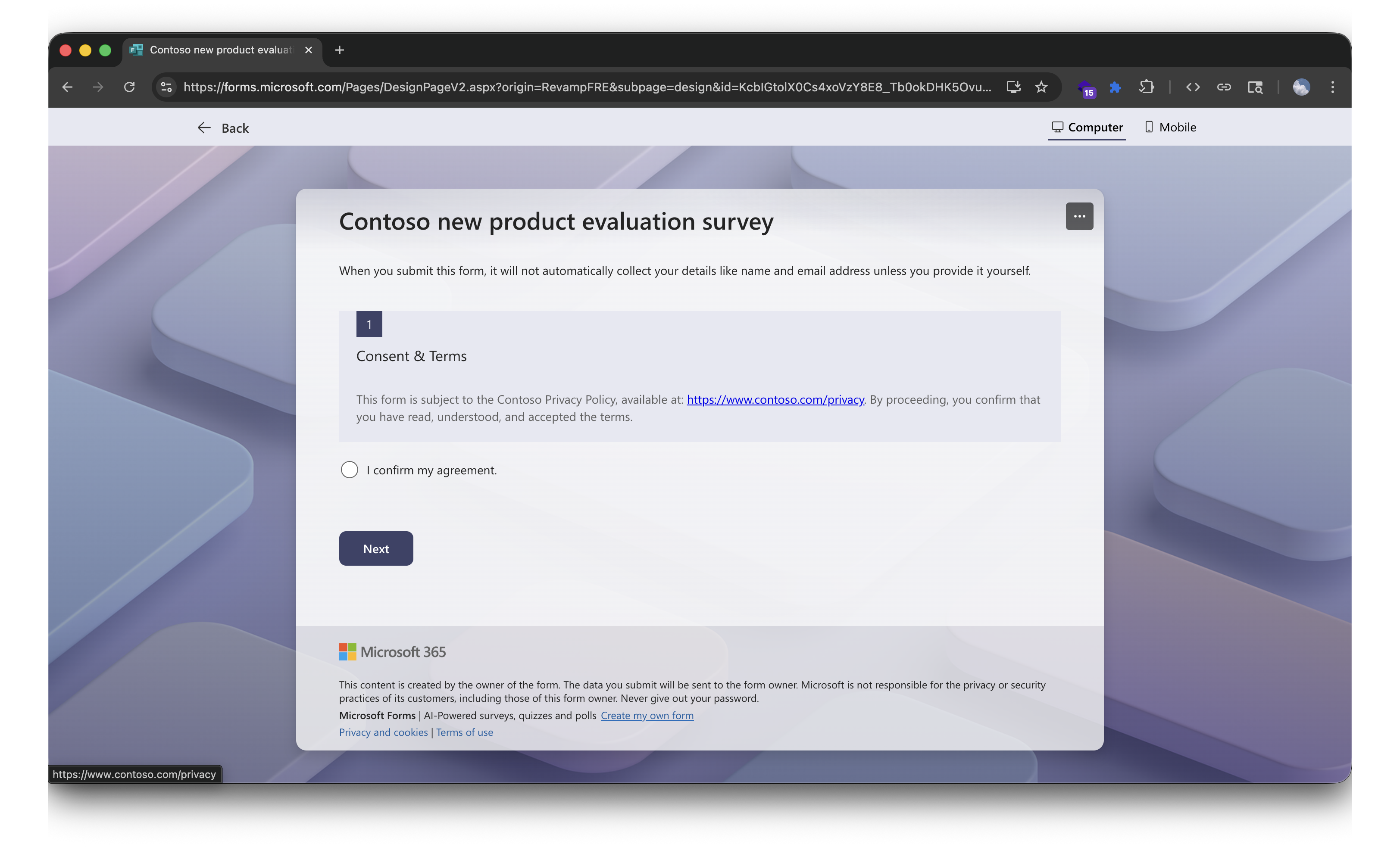
Task: Open the Contoso privacy policy link
Action: click(775, 399)
